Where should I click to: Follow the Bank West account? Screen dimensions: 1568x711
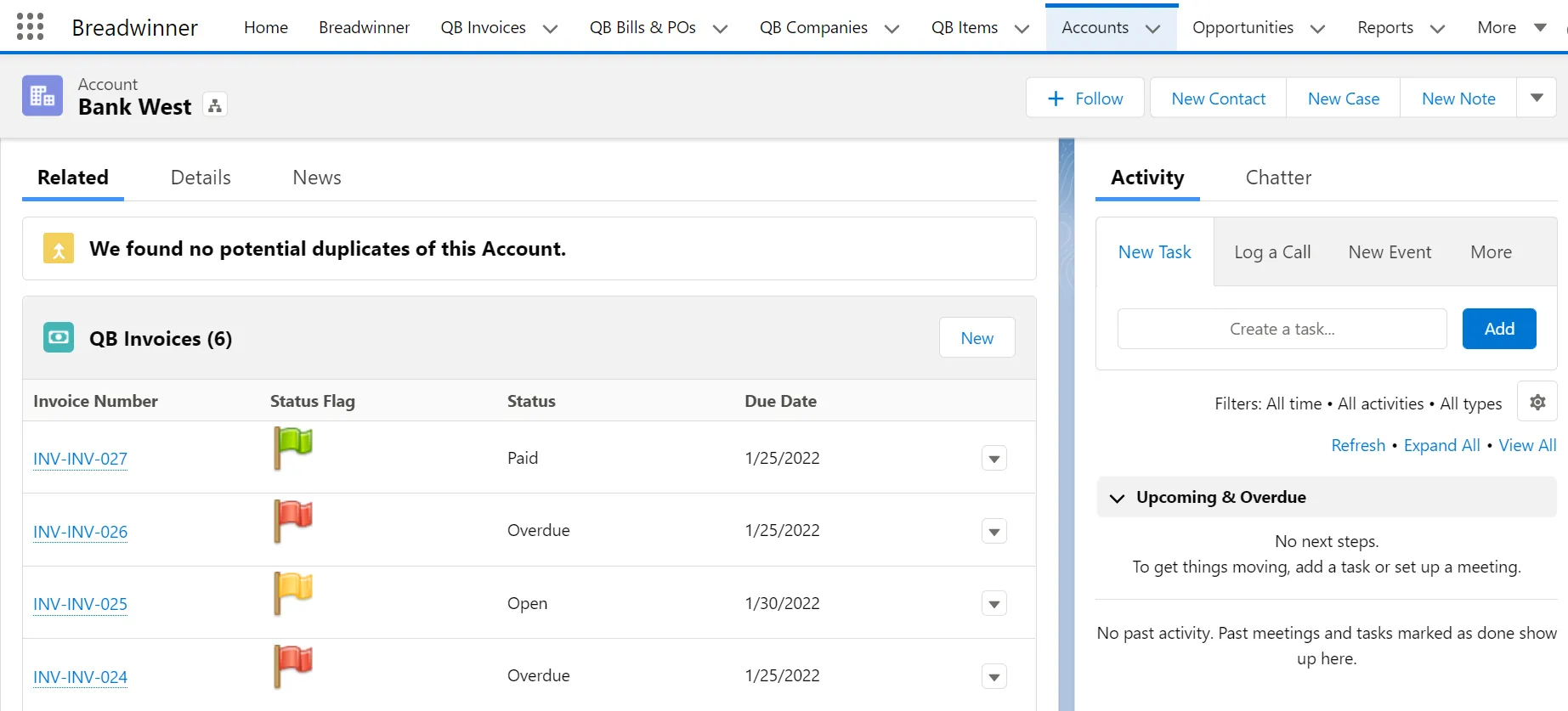(x=1085, y=98)
